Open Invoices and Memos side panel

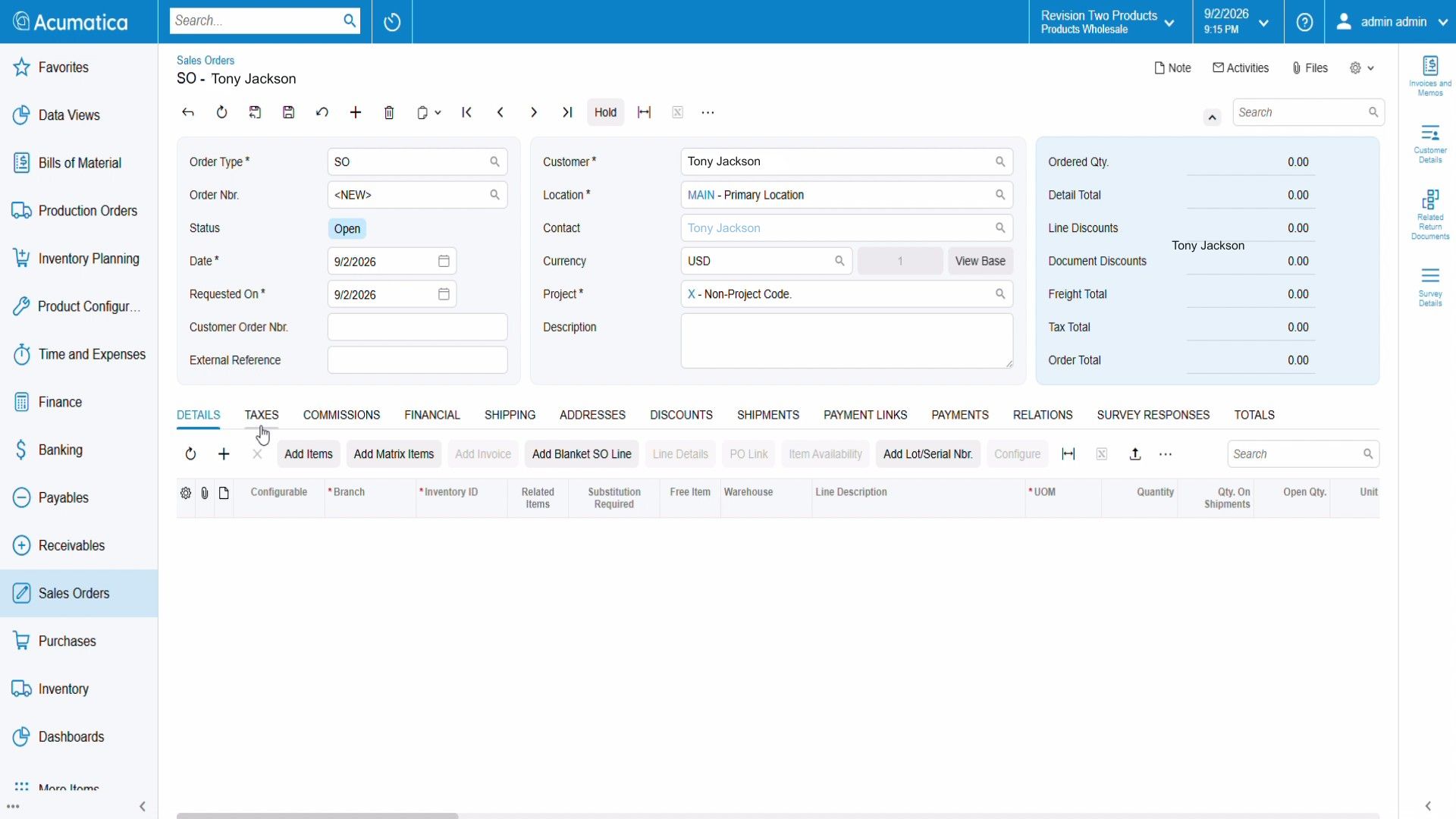[x=1430, y=76]
